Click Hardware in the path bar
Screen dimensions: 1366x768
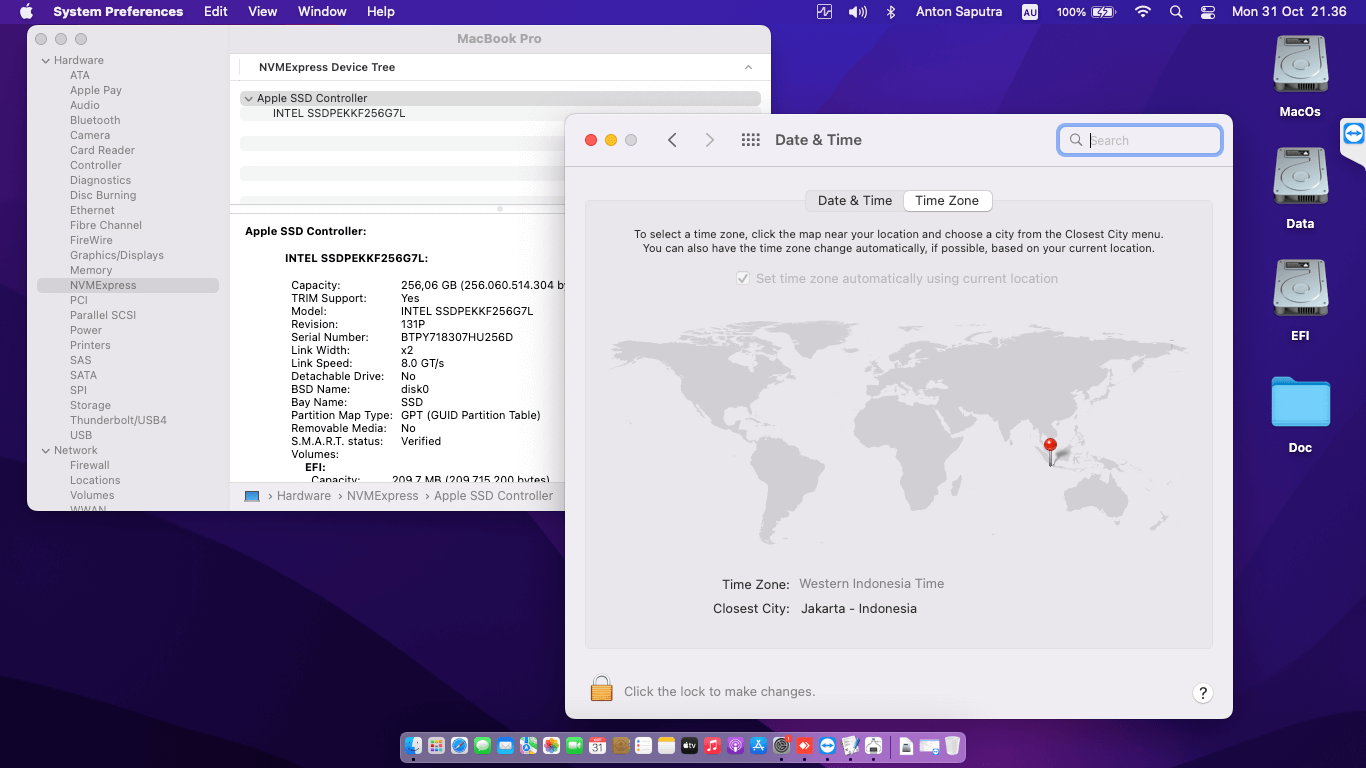pyautogui.click(x=304, y=496)
